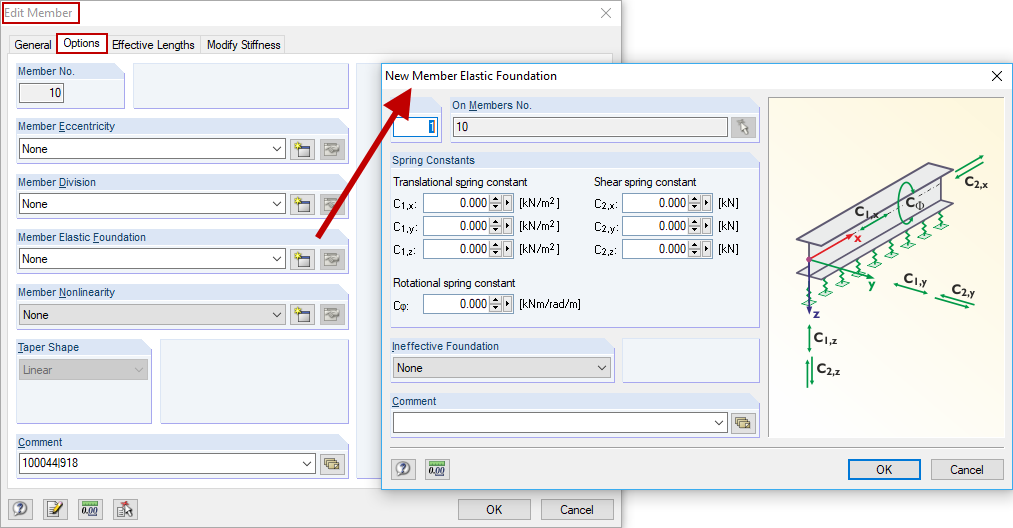Open C2,y value options arrow
1013x528 pixels.
(706, 226)
